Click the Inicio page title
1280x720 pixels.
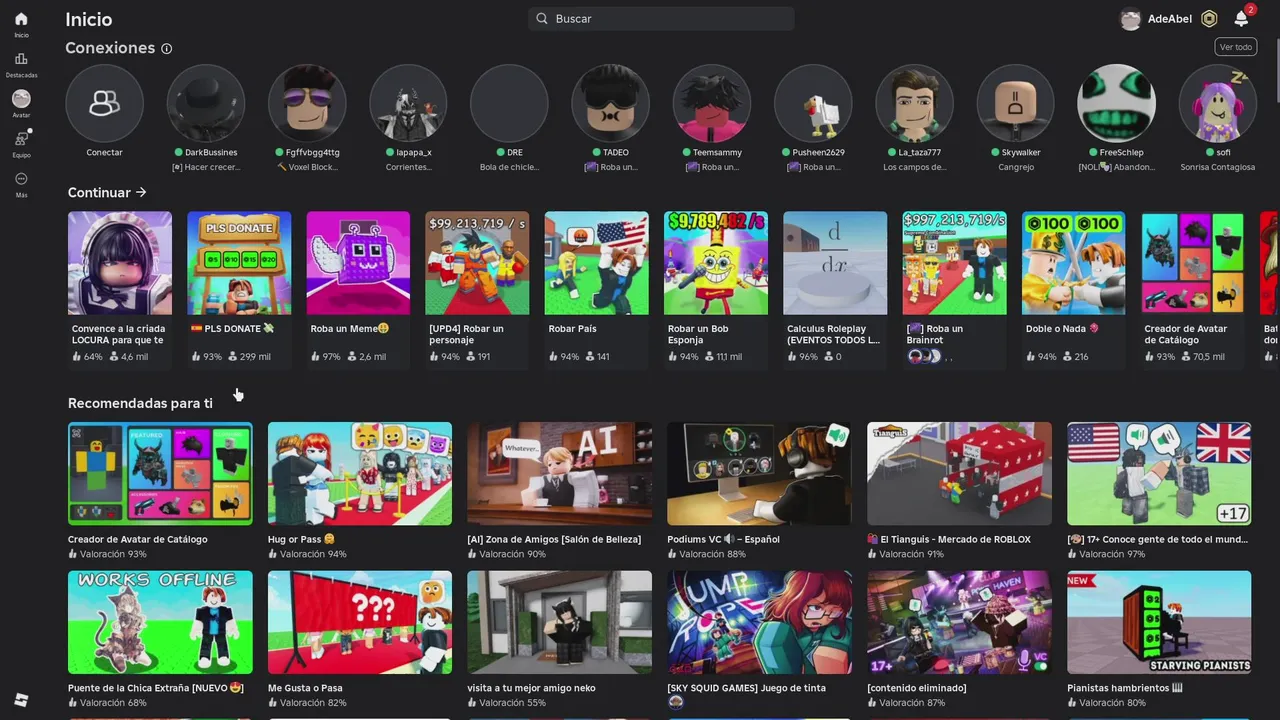89,19
